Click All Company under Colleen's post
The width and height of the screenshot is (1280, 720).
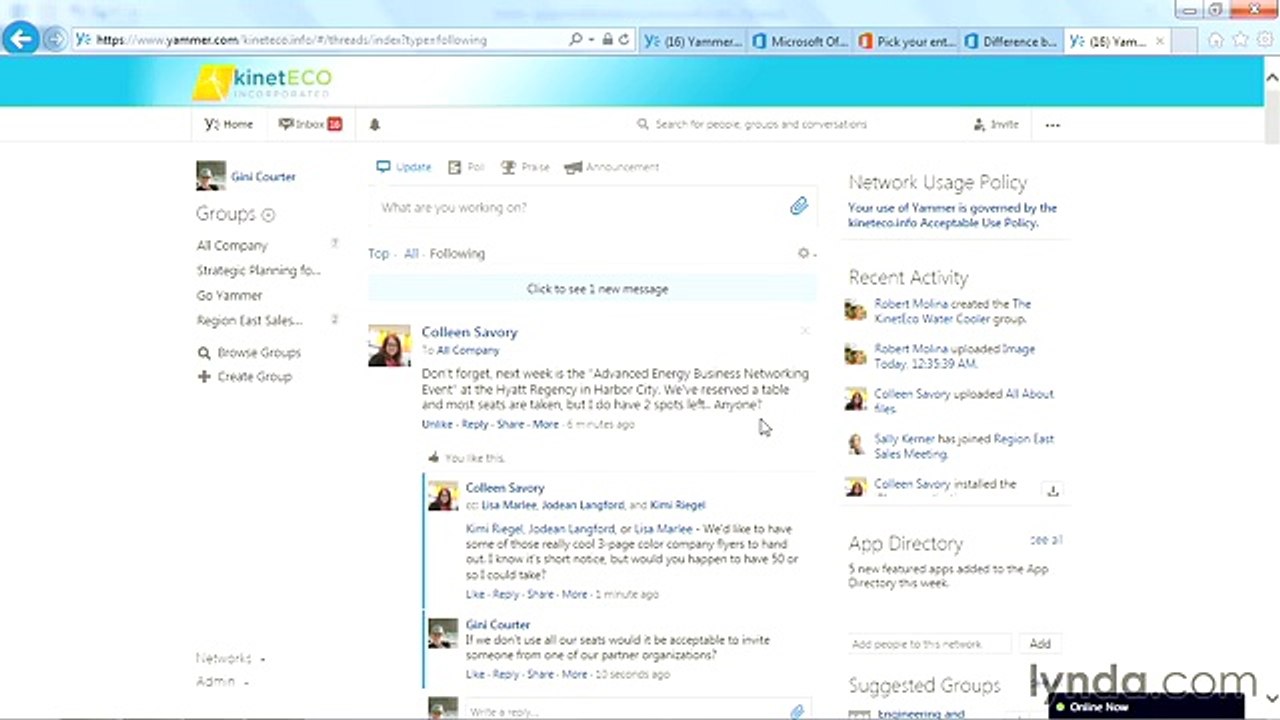pyautogui.click(x=467, y=351)
